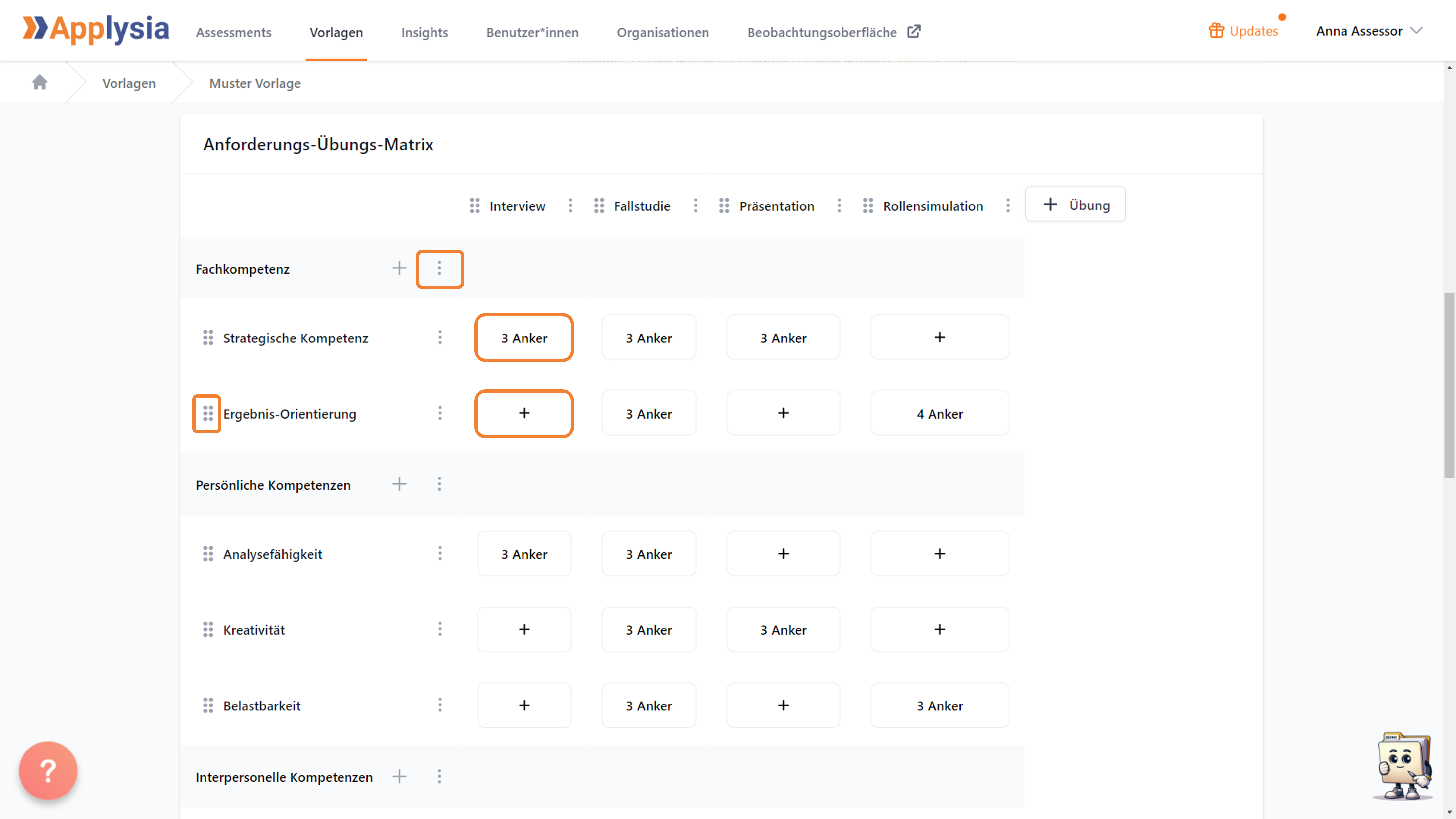Screen dimensions: 1456x819
Task: Open the Belastbarkeit row options
Action: [440, 705]
